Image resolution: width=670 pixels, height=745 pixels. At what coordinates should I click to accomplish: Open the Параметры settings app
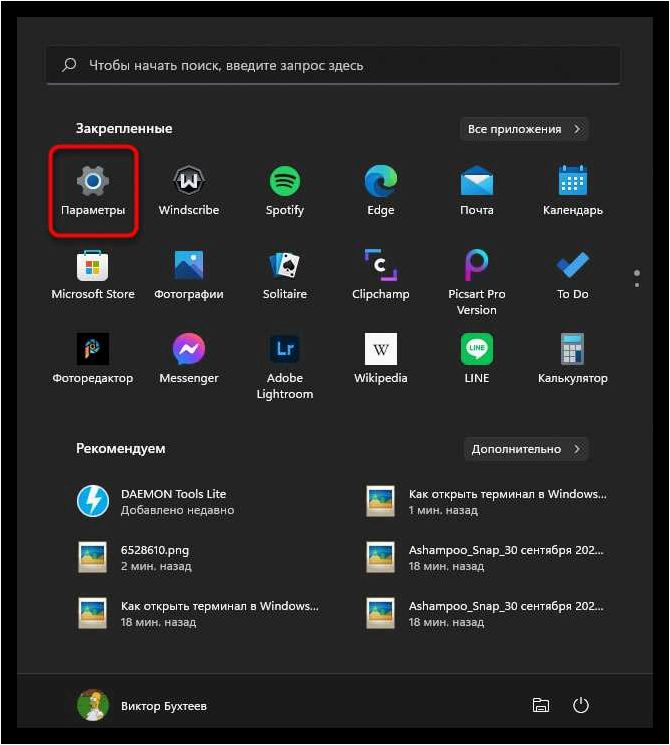point(93,191)
